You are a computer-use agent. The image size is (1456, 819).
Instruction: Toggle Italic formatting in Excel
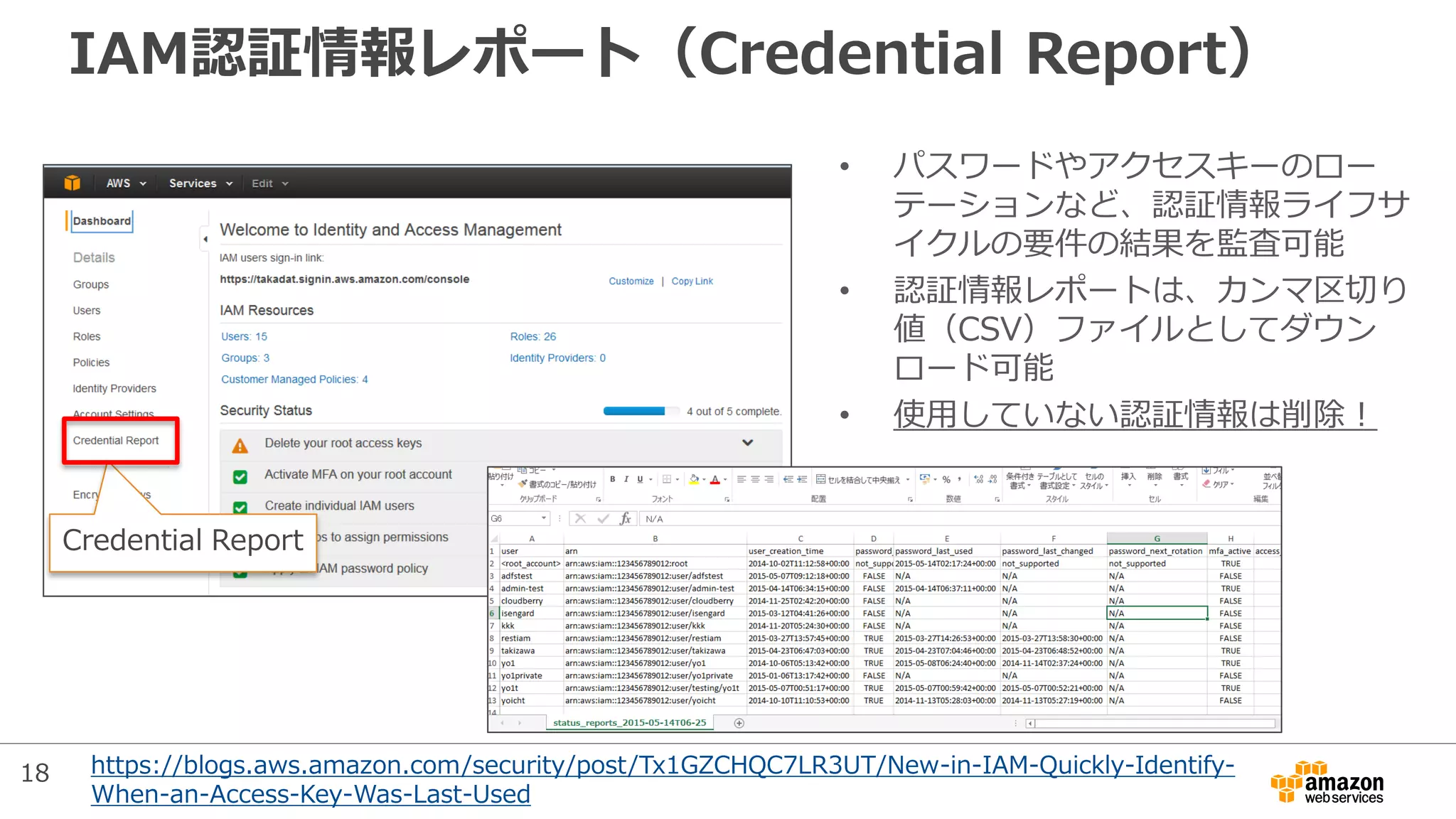pos(626,479)
